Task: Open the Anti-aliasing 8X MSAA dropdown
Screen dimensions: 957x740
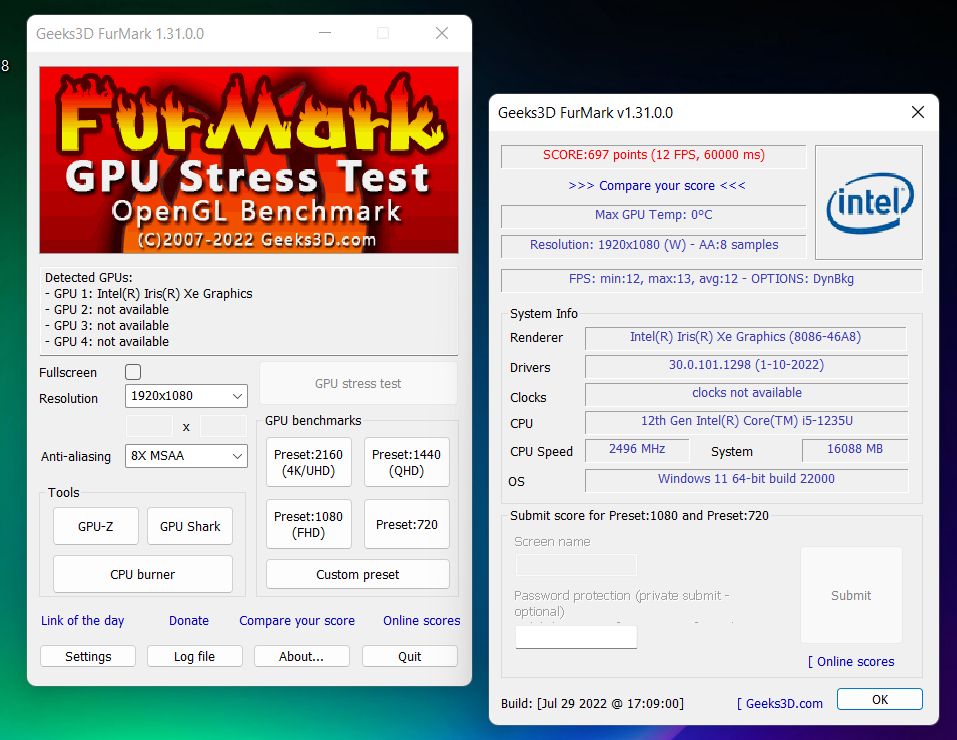Action: [x=186, y=455]
